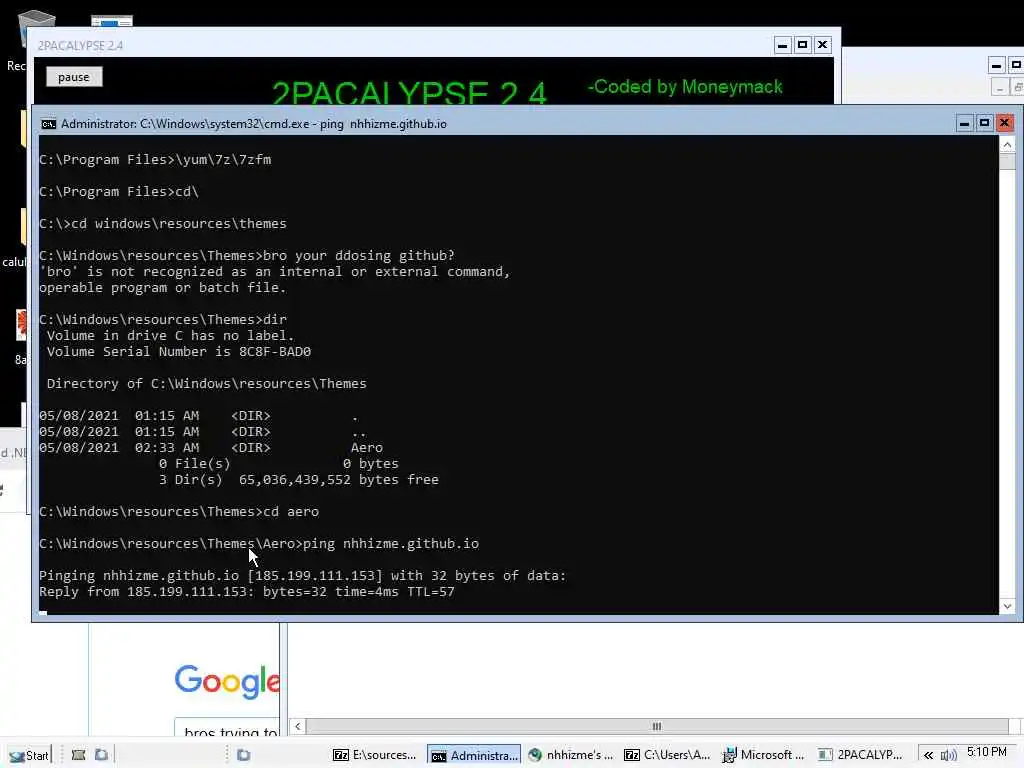The image size is (1024, 768).
Task: Click the volume speaker tray icon
Action: point(948,755)
